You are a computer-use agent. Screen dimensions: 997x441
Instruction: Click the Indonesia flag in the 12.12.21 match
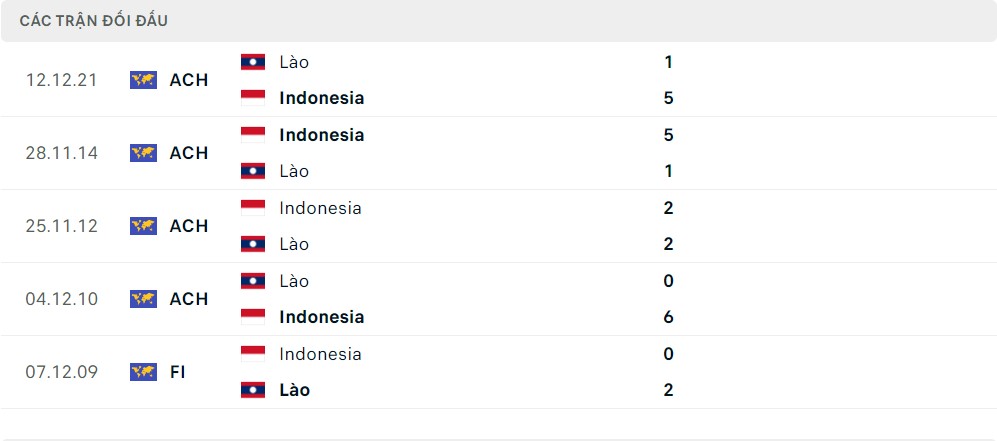(253, 98)
